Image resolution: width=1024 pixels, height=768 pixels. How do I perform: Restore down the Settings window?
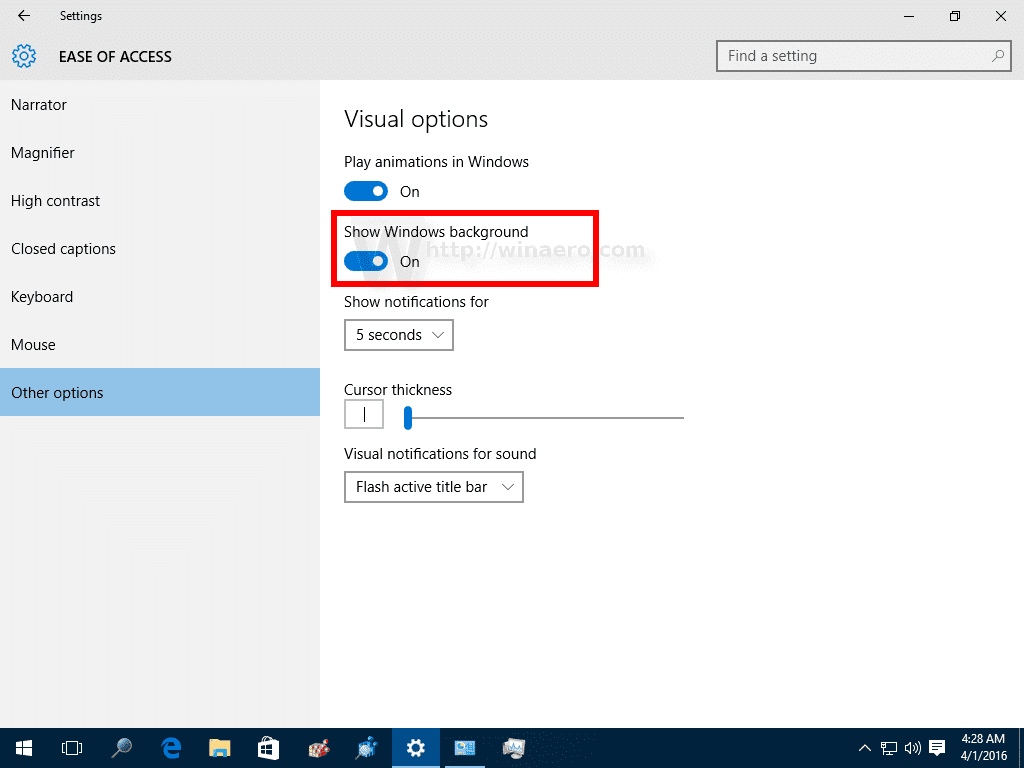pos(955,16)
